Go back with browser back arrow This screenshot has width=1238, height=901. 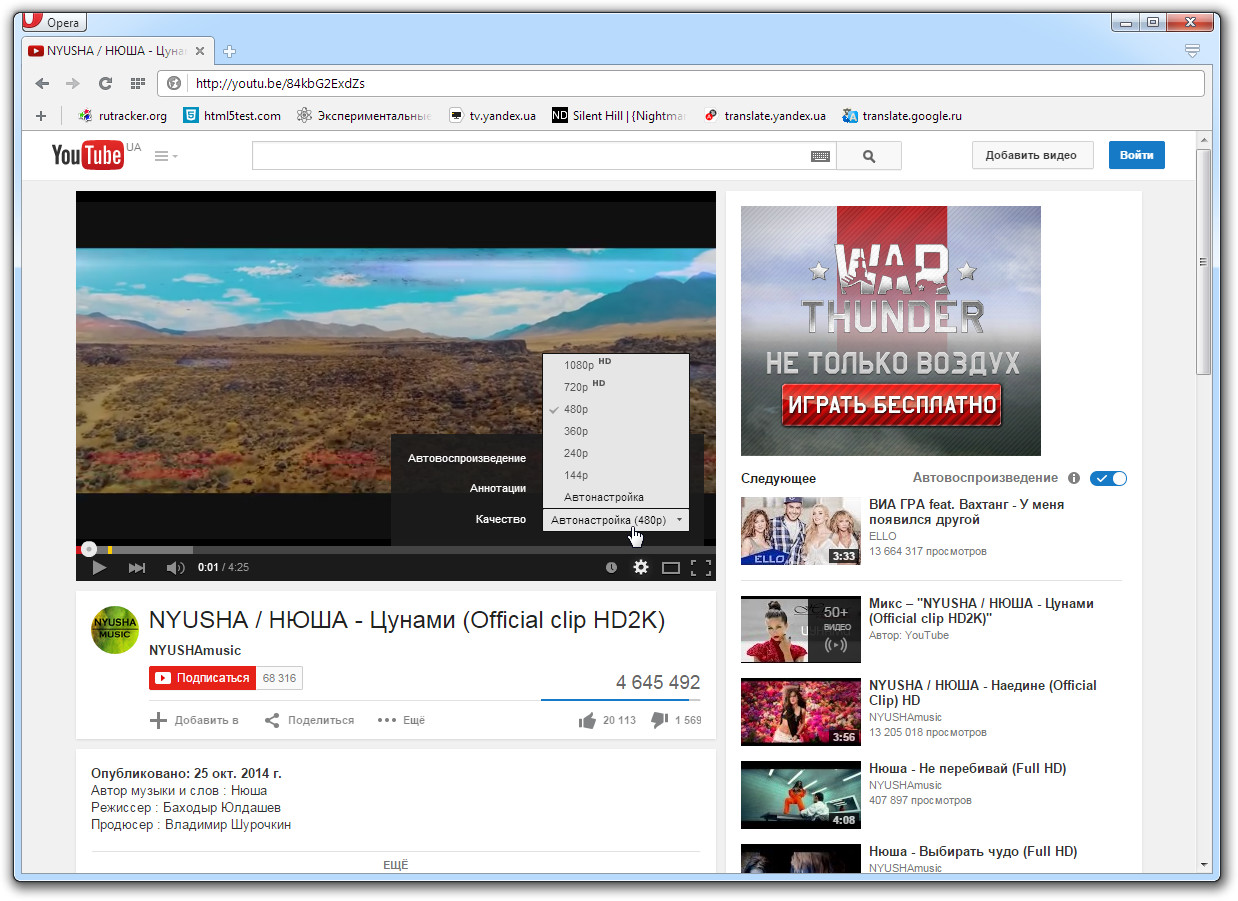pyautogui.click(x=42, y=83)
